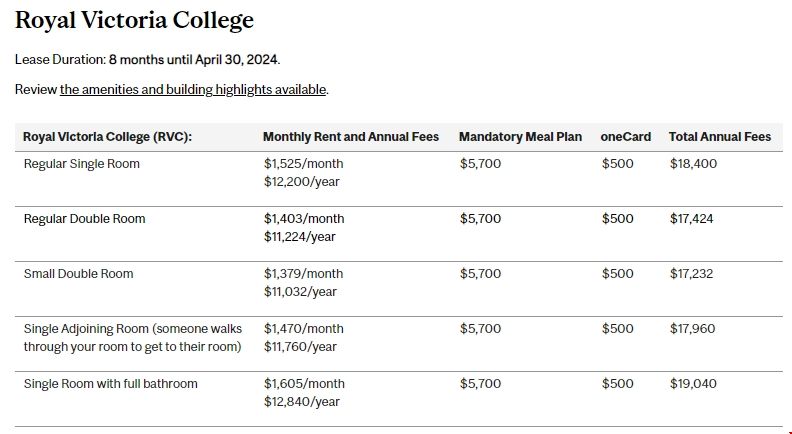Select the Small Double Room row label
Viewport: 792px width, 434px height.
tap(78, 273)
